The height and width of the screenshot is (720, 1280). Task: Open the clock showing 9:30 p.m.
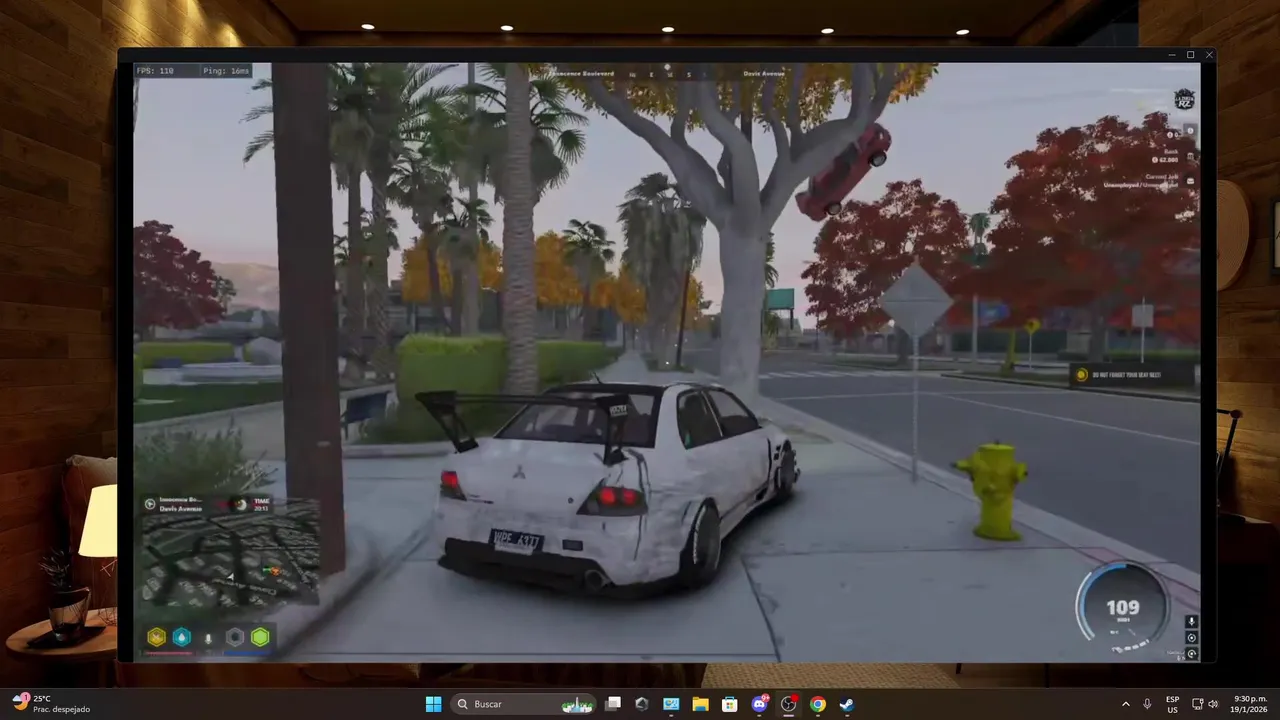[x=1248, y=704]
